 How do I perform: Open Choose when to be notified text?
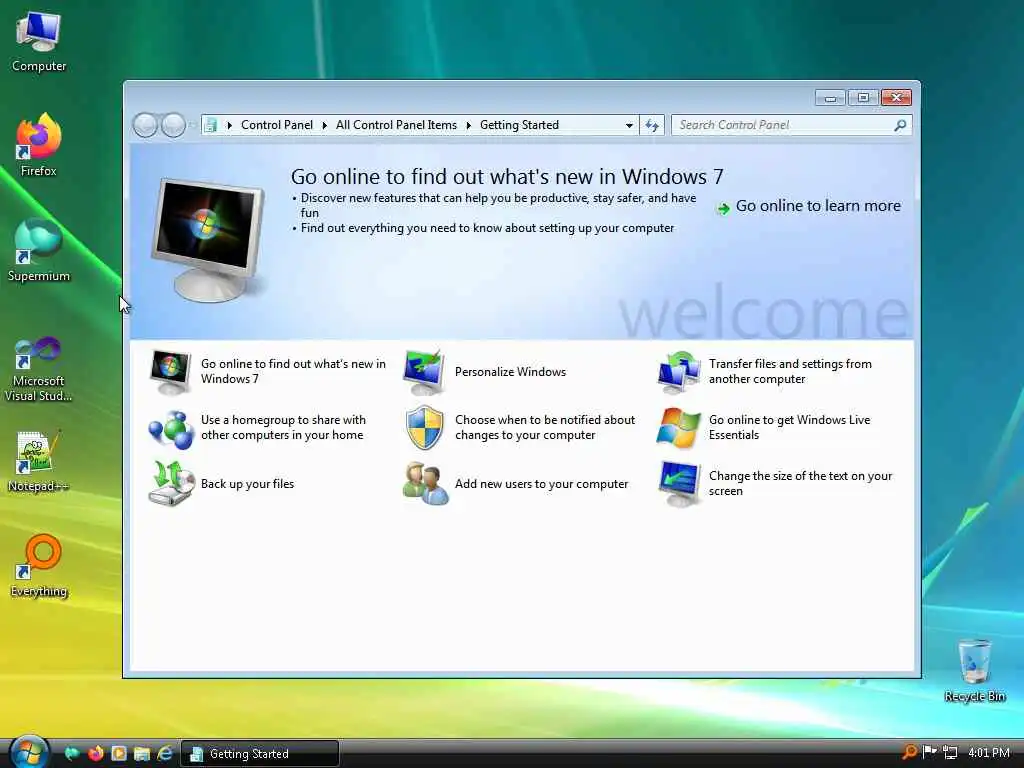[x=545, y=428]
